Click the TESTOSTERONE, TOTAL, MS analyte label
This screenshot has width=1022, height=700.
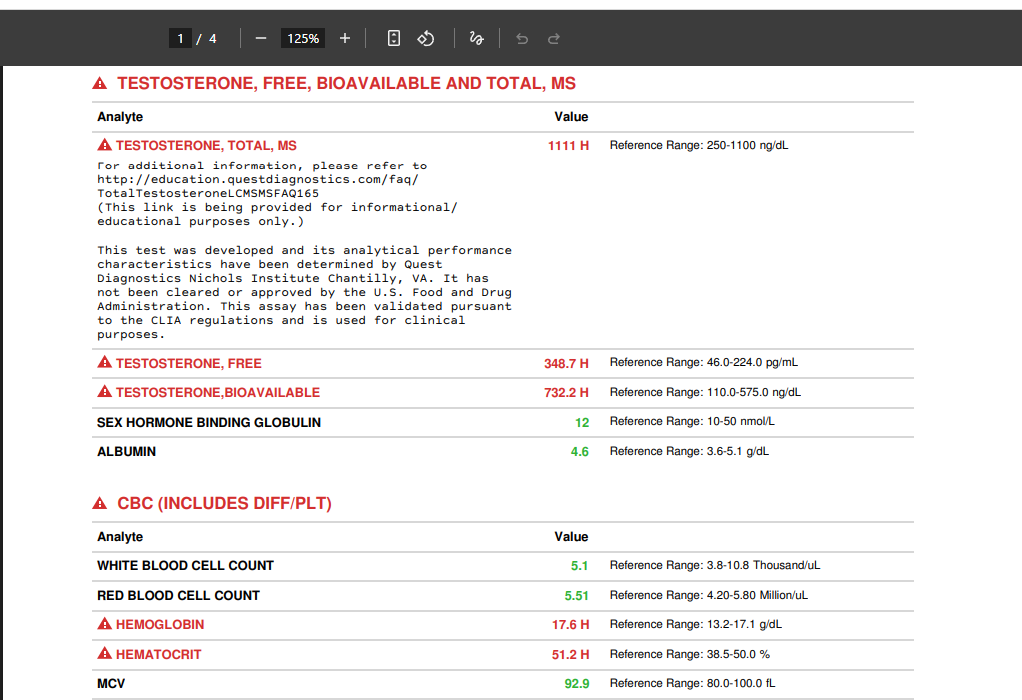point(206,145)
